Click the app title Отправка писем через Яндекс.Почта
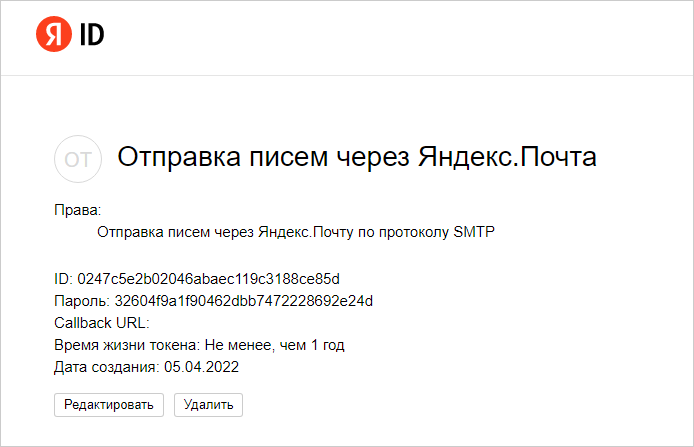This screenshot has height=447, width=694. pos(357,157)
